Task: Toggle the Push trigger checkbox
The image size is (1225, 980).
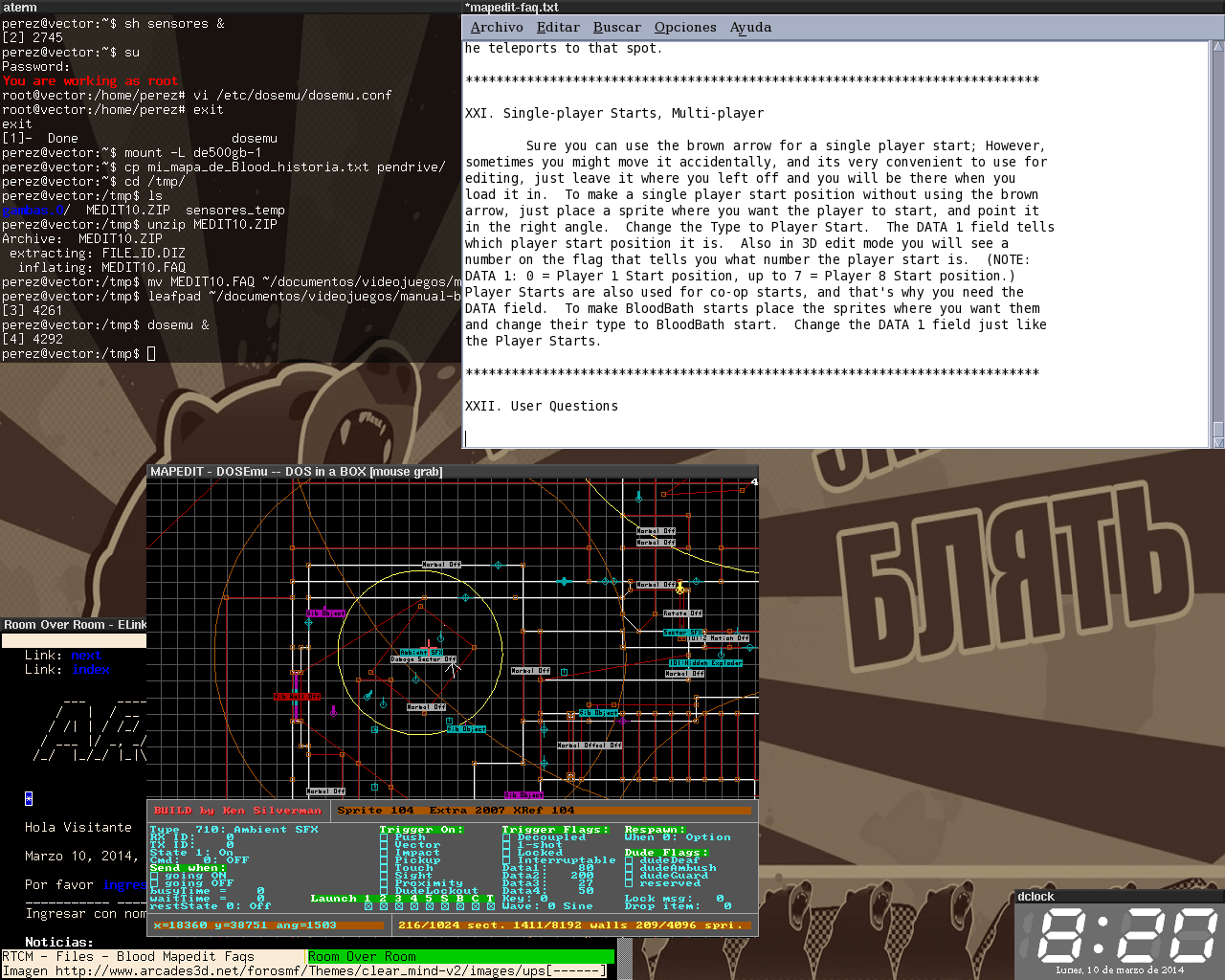Action: click(x=384, y=837)
